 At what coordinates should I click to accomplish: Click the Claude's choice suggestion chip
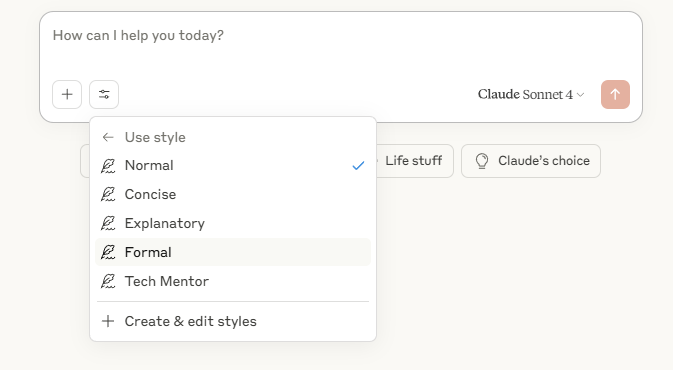531,161
